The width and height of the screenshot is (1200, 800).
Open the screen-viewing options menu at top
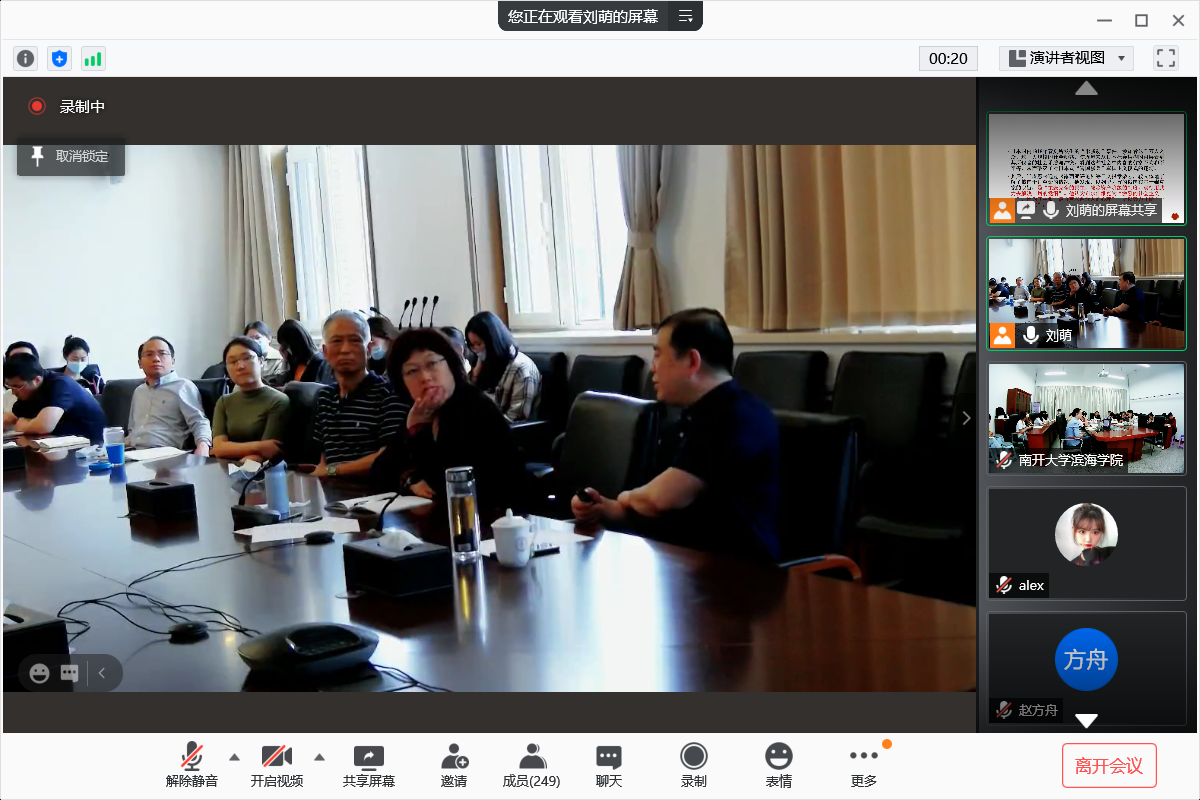(x=686, y=16)
